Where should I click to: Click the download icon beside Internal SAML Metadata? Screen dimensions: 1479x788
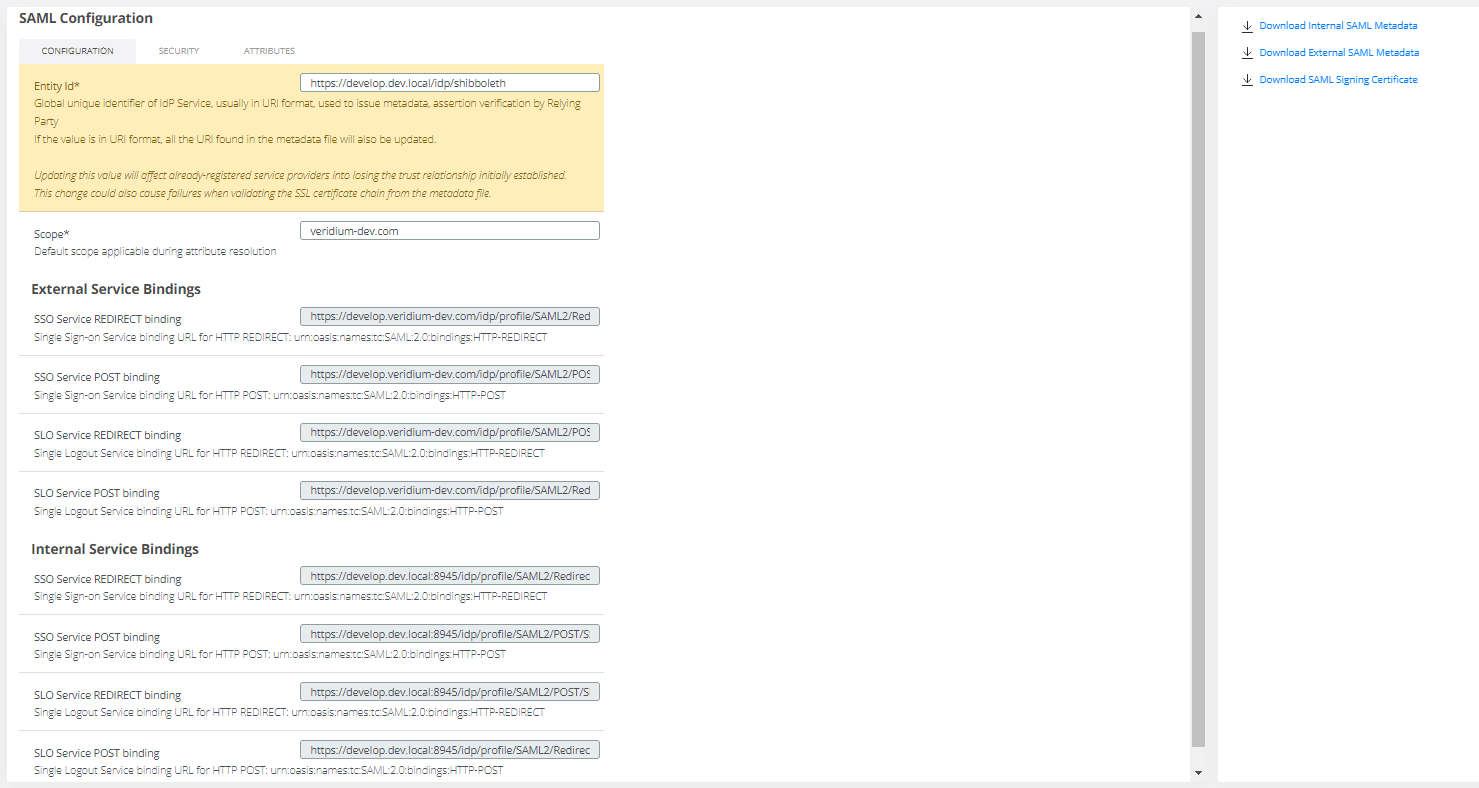pyautogui.click(x=1247, y=25)
